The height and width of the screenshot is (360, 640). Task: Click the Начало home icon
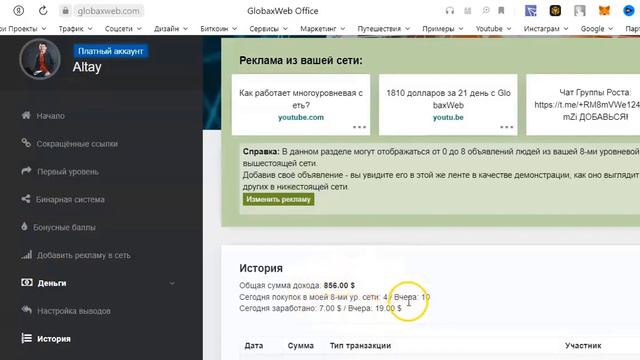(x=26, y=116)
